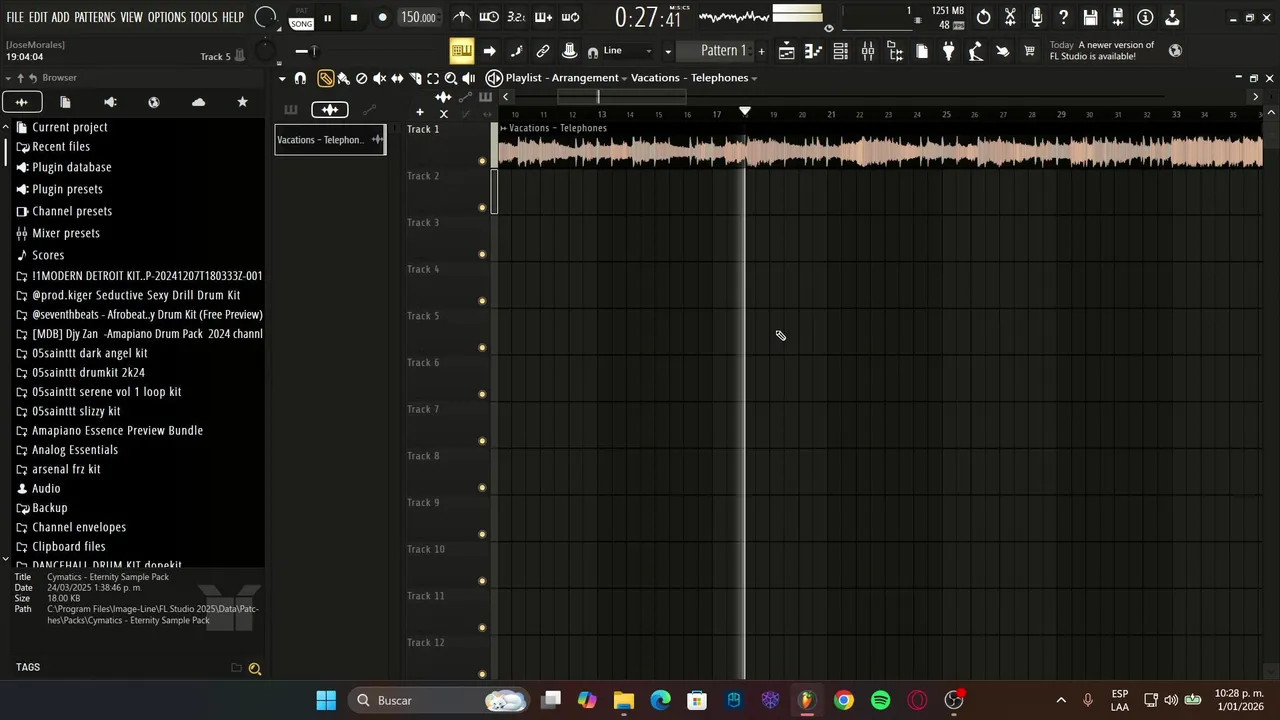Screen dimensions: 1280x720
Task: Open the PATTERNS menu
Action: pos(95,18)
